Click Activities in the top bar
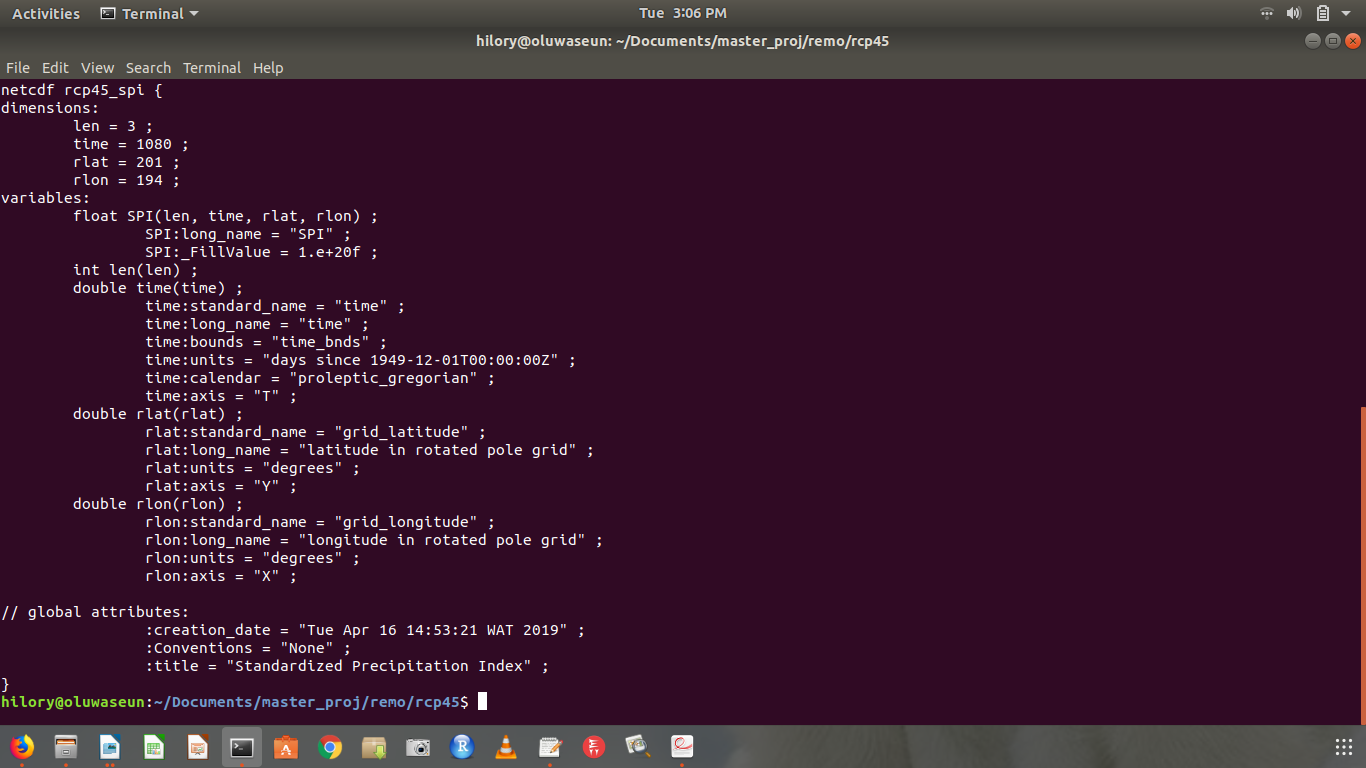The height and width of the screenshot is (768, 1366). [x=46, y=14]
